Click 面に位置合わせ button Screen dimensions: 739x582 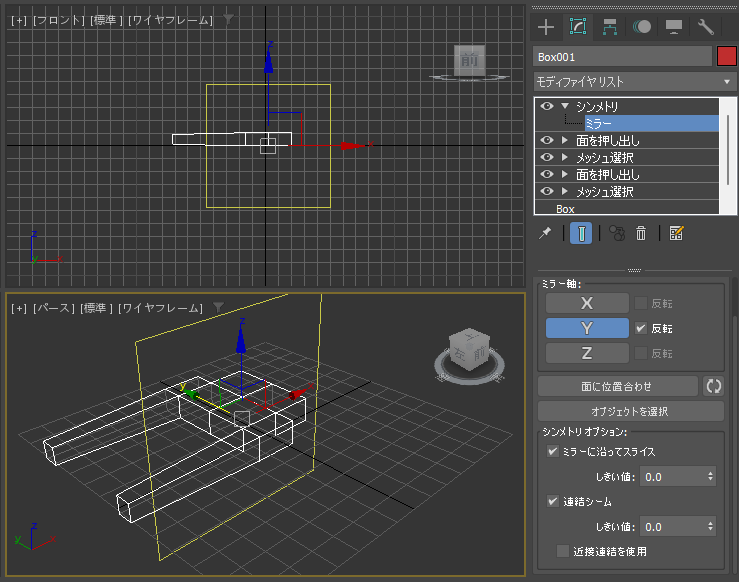617,386
